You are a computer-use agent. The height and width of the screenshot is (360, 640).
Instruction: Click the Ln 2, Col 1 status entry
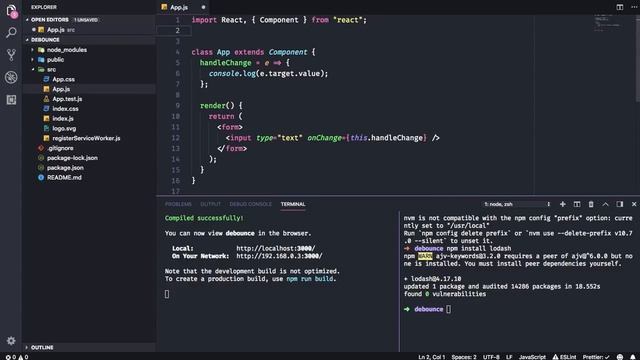pyautogui.click(x=431, y=357)
